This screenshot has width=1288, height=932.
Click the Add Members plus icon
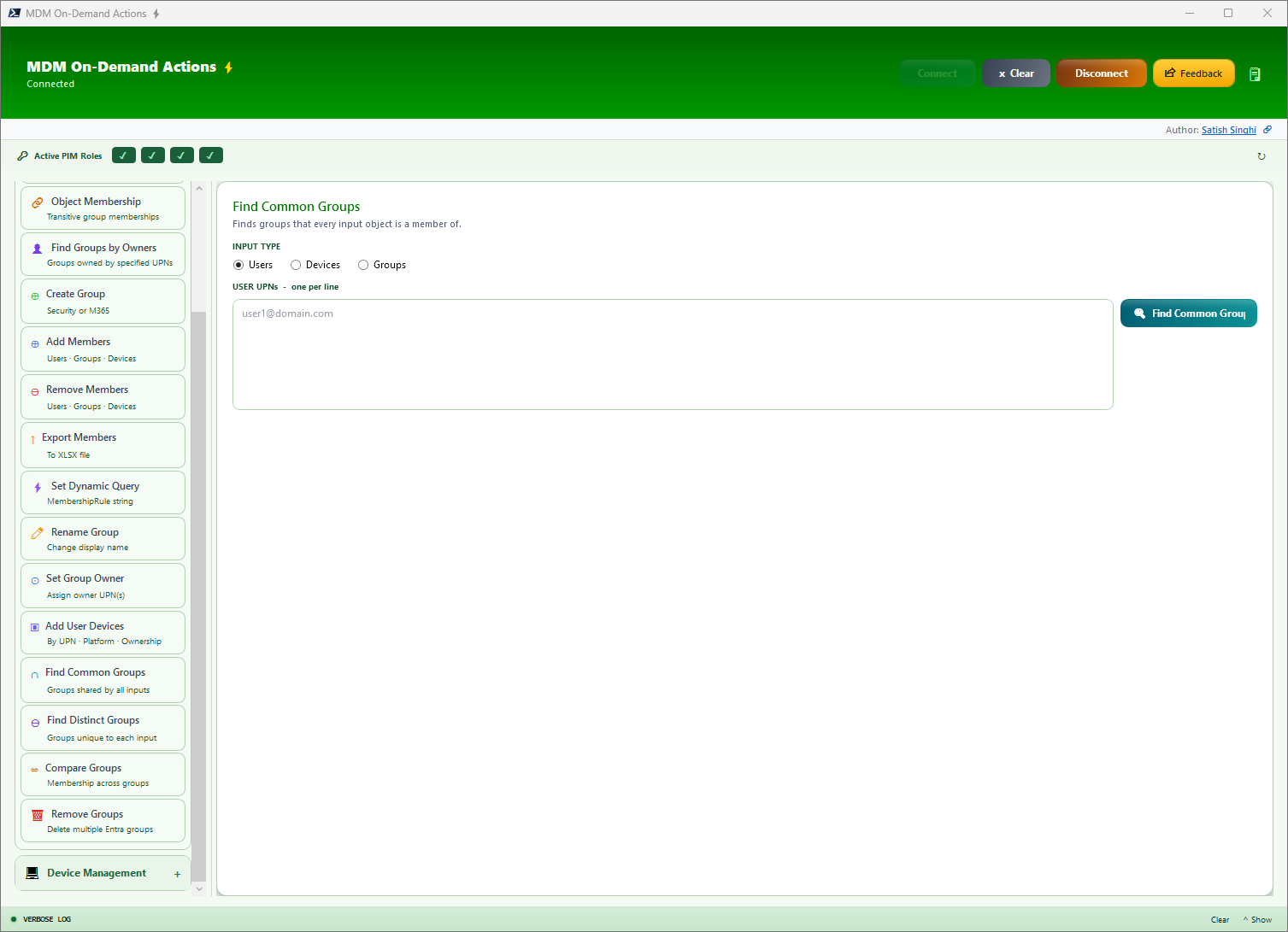(34, 343)
